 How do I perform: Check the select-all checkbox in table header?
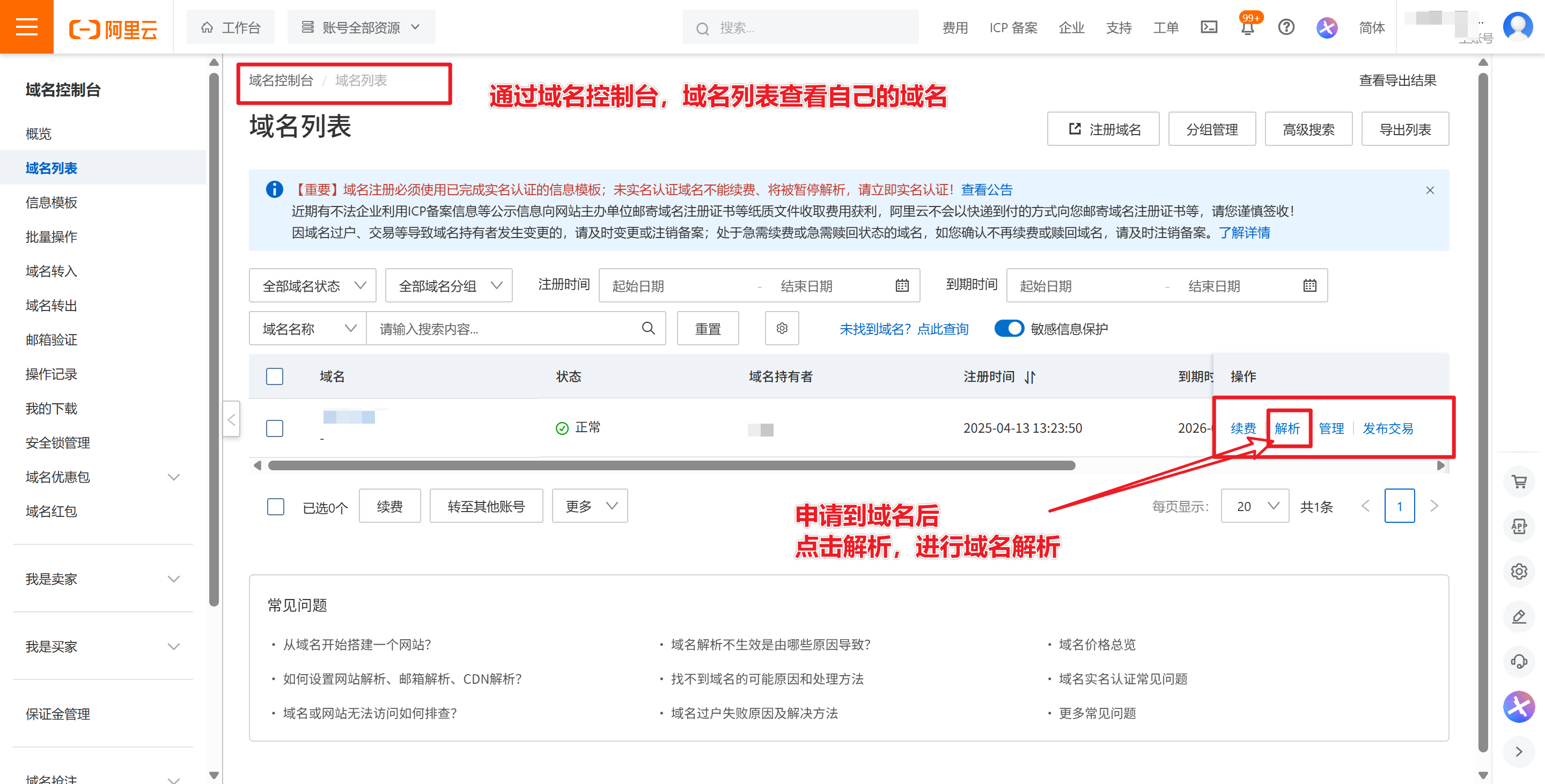pos(275,376)
